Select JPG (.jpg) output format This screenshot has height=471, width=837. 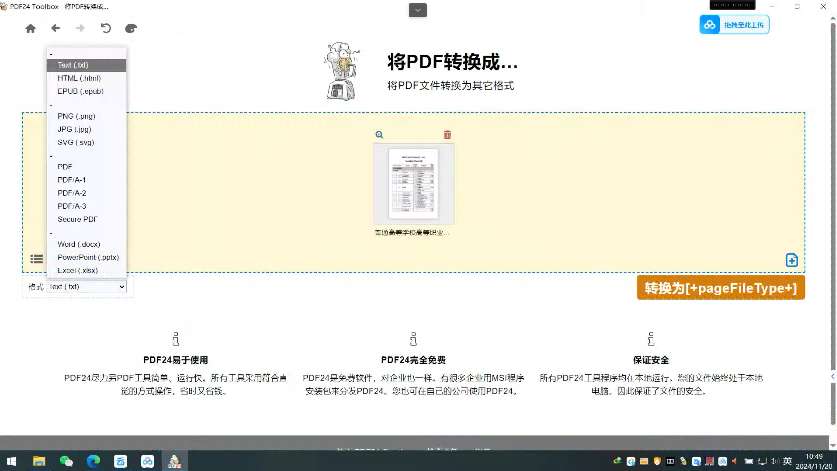(86, 129)
